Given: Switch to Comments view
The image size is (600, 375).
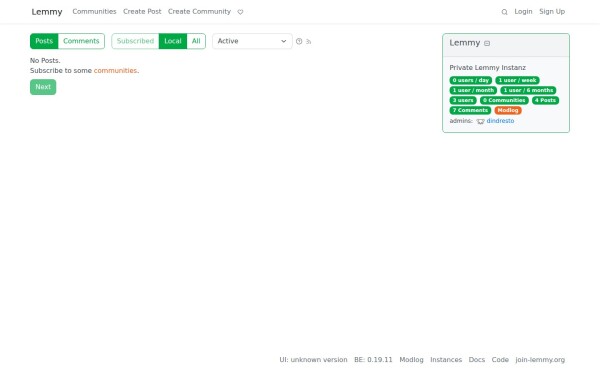Looking at the screenshot, I should coord(81,41).
